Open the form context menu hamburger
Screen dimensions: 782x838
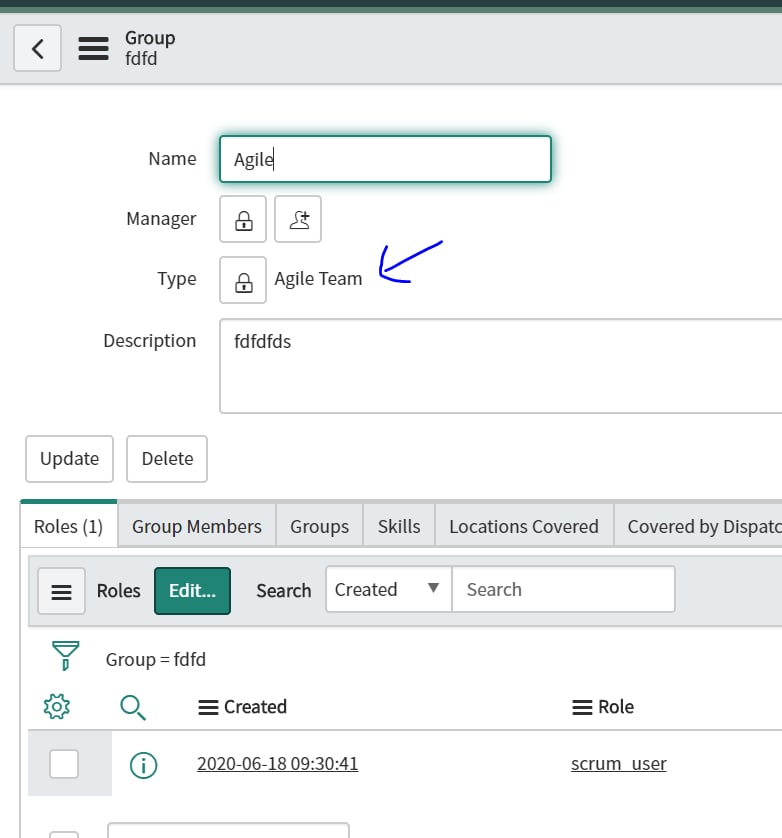tap(94, 47)
